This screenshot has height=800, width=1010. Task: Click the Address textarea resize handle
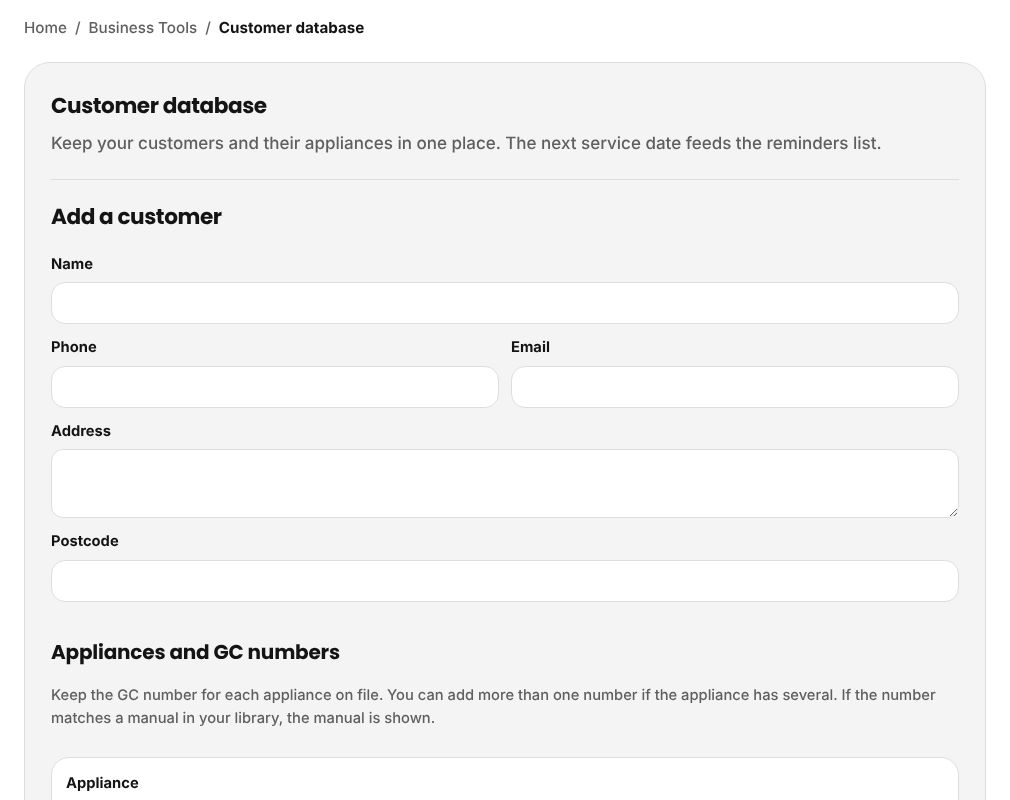[953, 511]
